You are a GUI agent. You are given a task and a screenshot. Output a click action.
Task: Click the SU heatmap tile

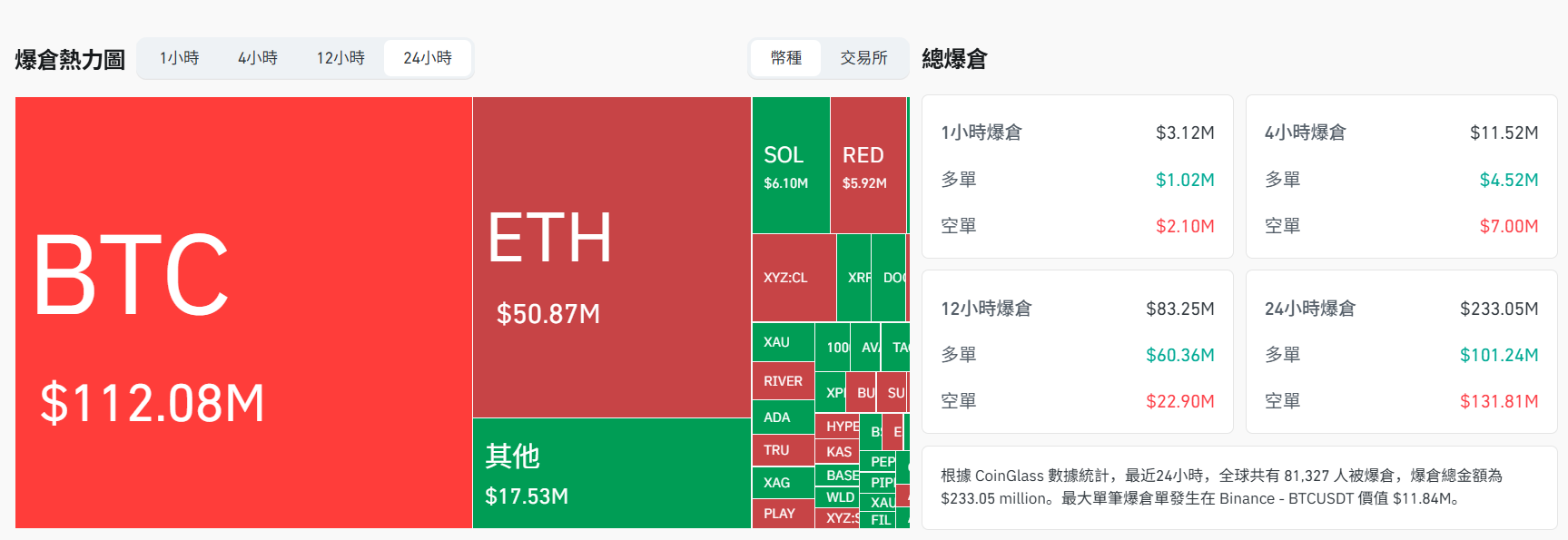click(x=892, y=392)
